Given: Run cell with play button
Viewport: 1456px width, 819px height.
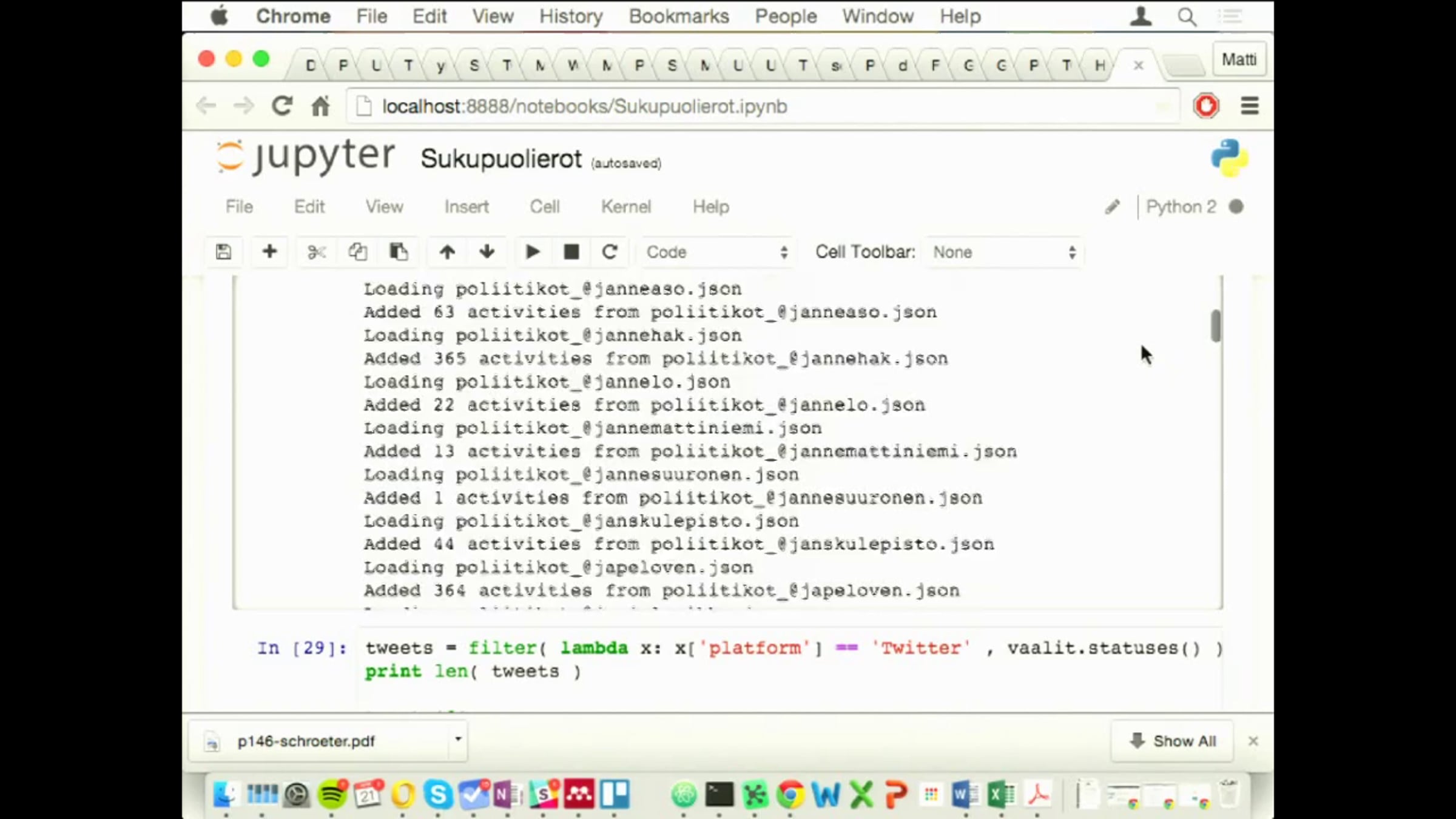Looking at the screenshot, I should coord(532,252).
